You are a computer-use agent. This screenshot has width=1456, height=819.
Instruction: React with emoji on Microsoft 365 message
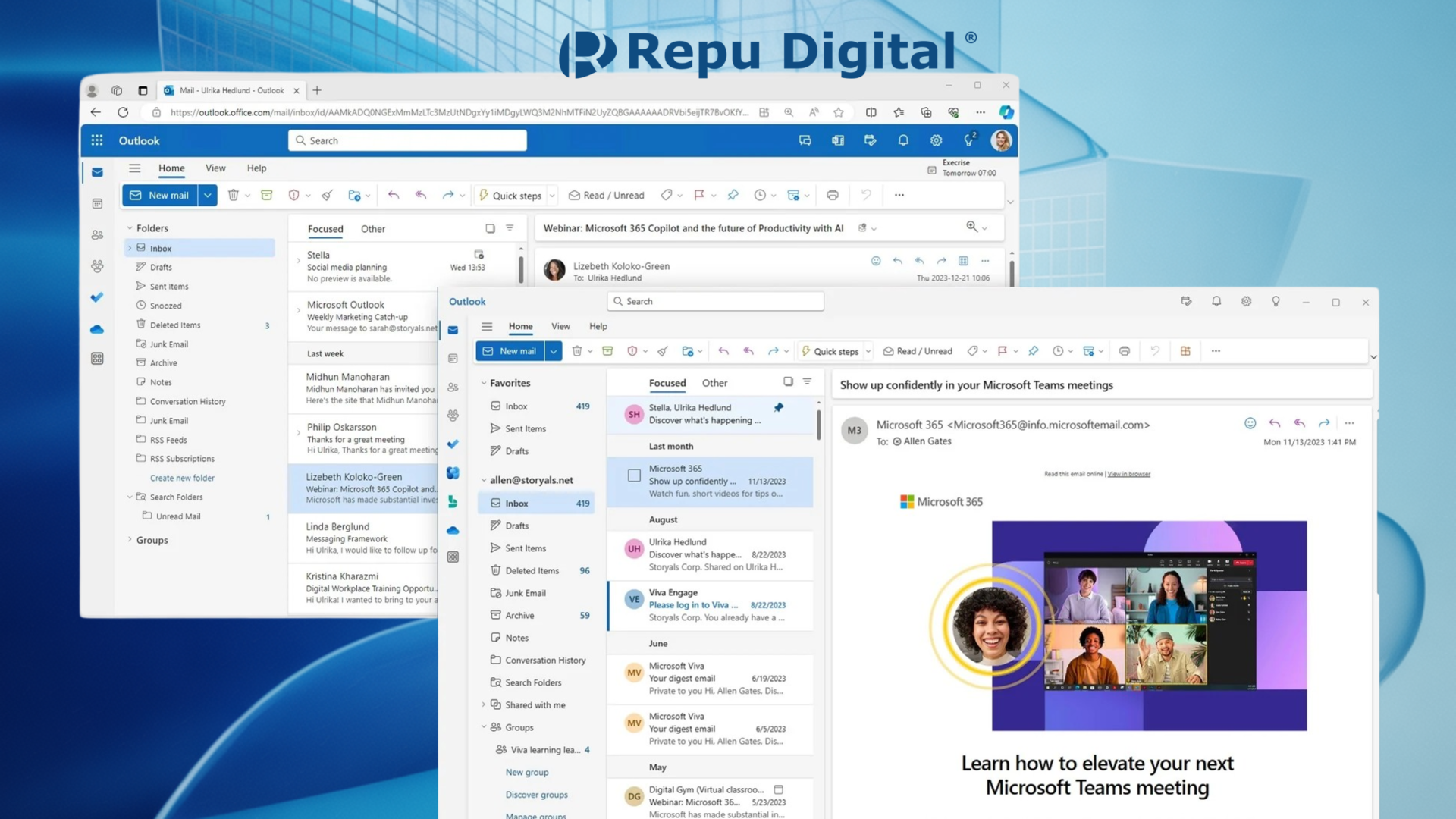coord(1250,423)
